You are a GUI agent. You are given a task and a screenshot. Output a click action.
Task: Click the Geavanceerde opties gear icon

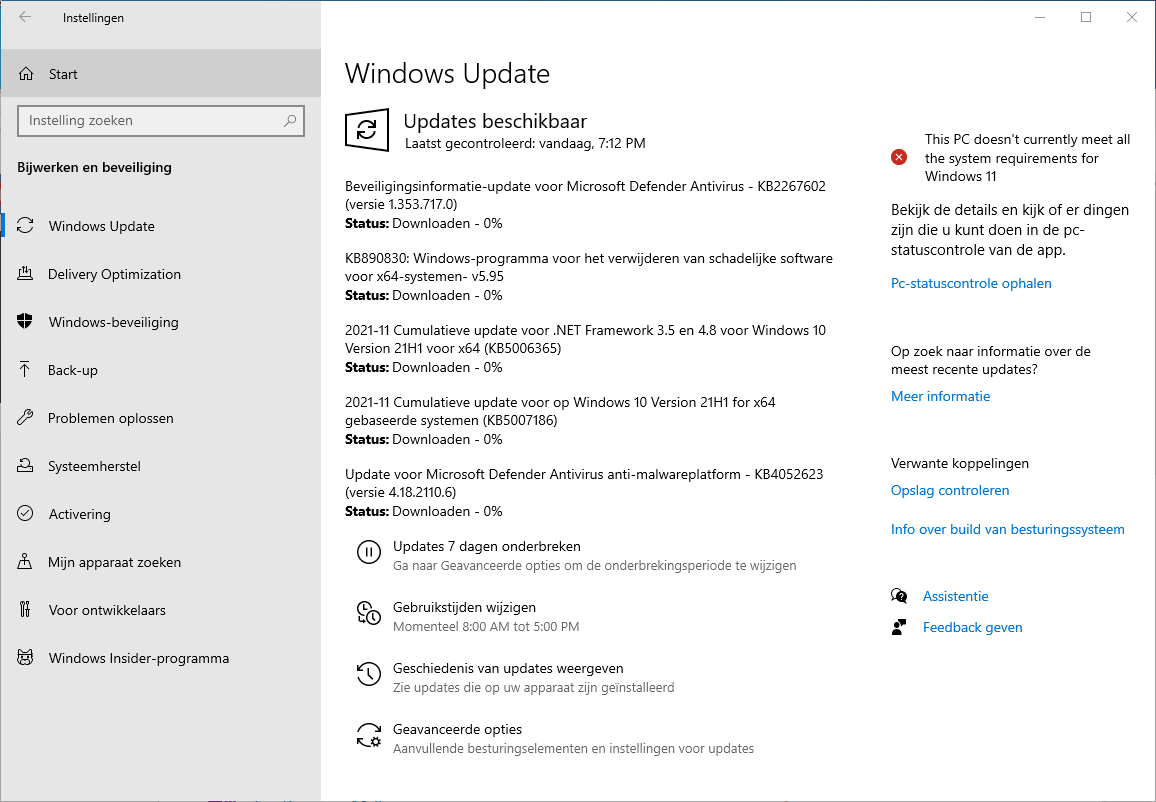tap(368, 736)
